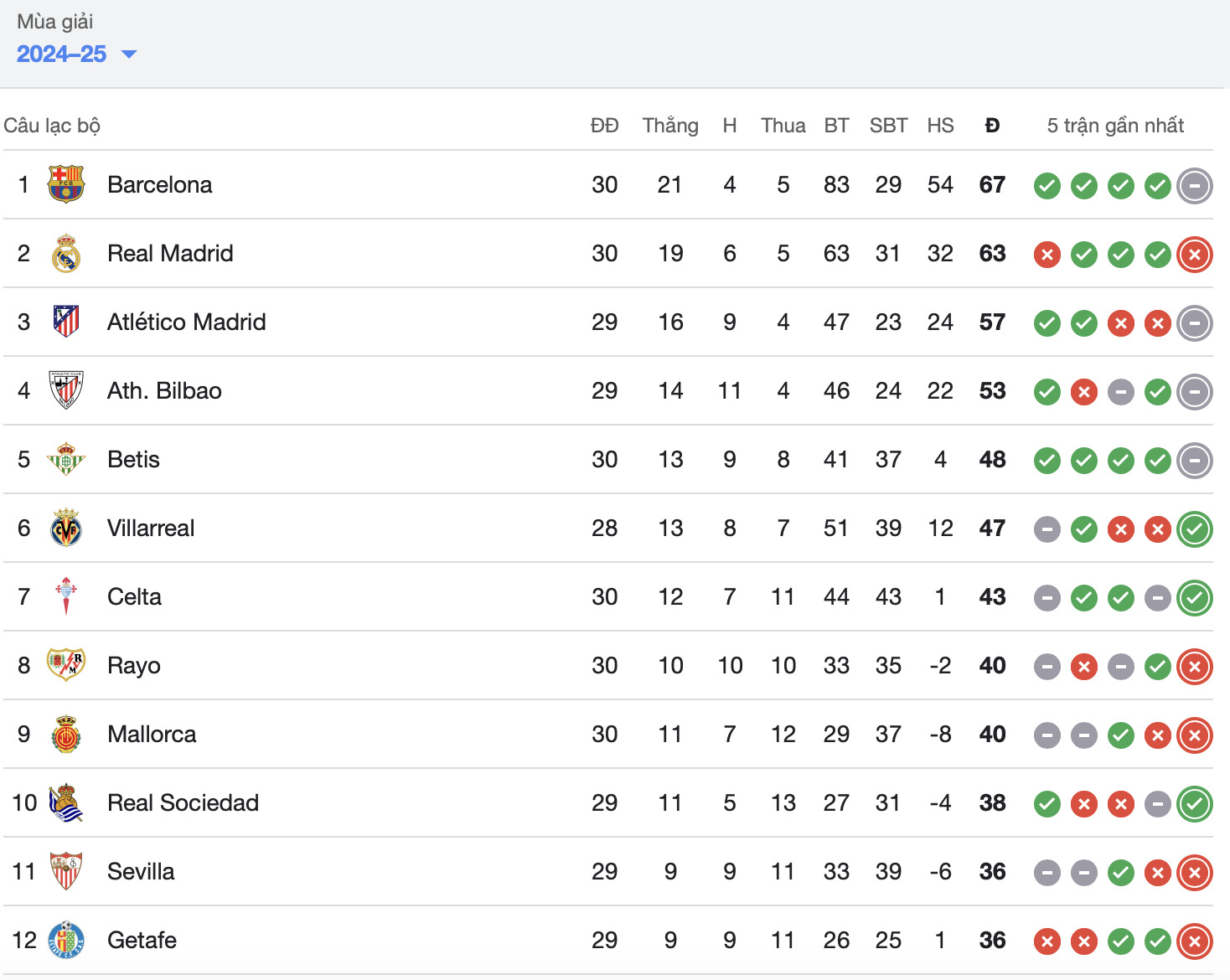Screen dimensions: 1230x980
Task: Click Villarreal's latest win result icon
Action: tap(1194, 529)
